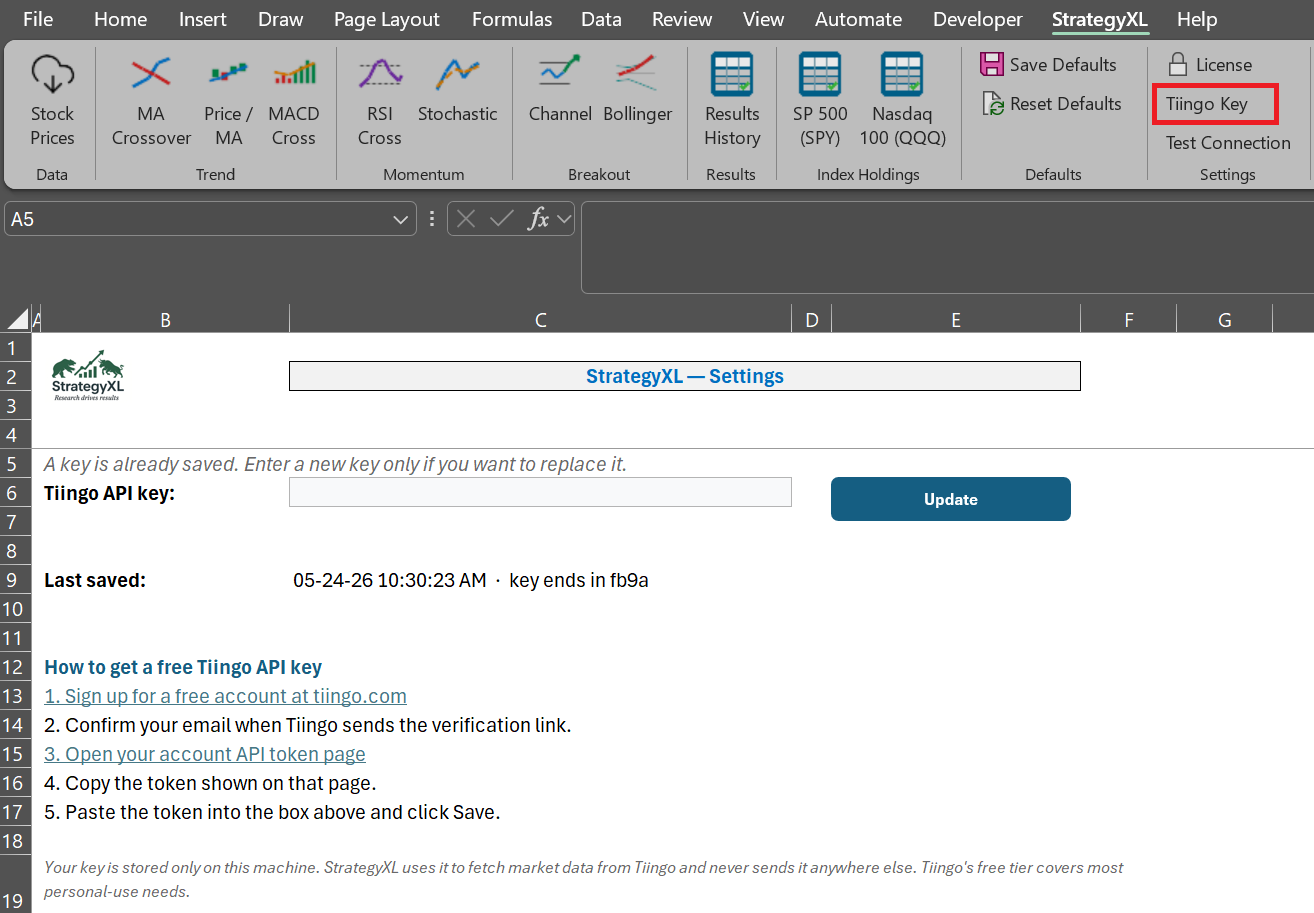Select the StrategyXL tab
Image resolution: width=1314 pixels, height=913 pixels.
coord(1099,19)
